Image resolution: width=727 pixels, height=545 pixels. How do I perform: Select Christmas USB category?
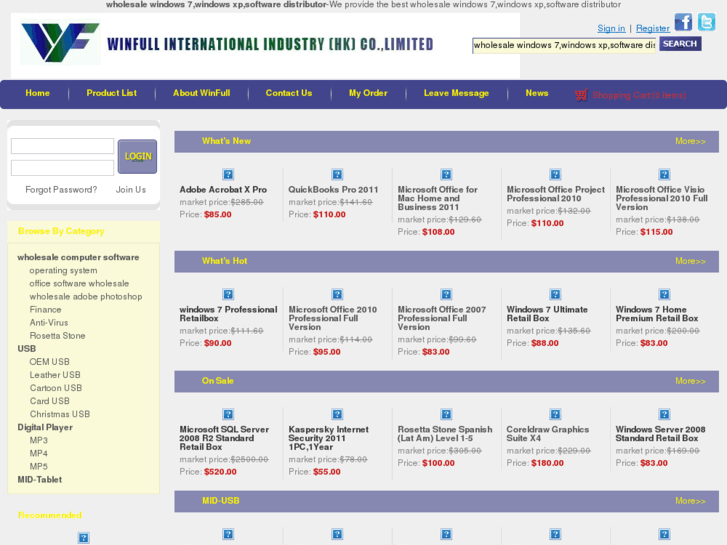(x=60, y=414)
